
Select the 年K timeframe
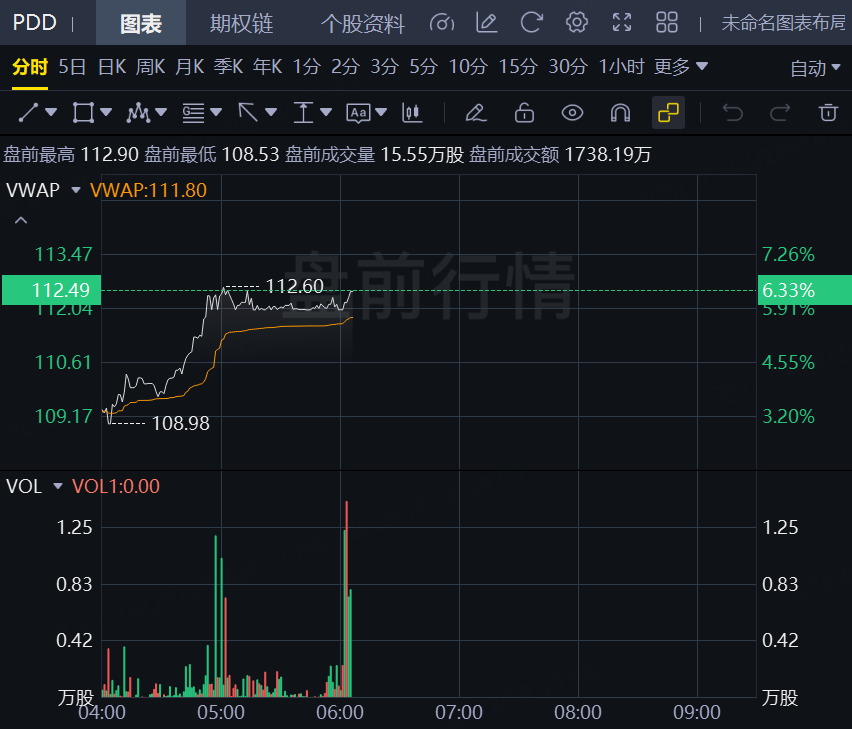coord(267,67)
